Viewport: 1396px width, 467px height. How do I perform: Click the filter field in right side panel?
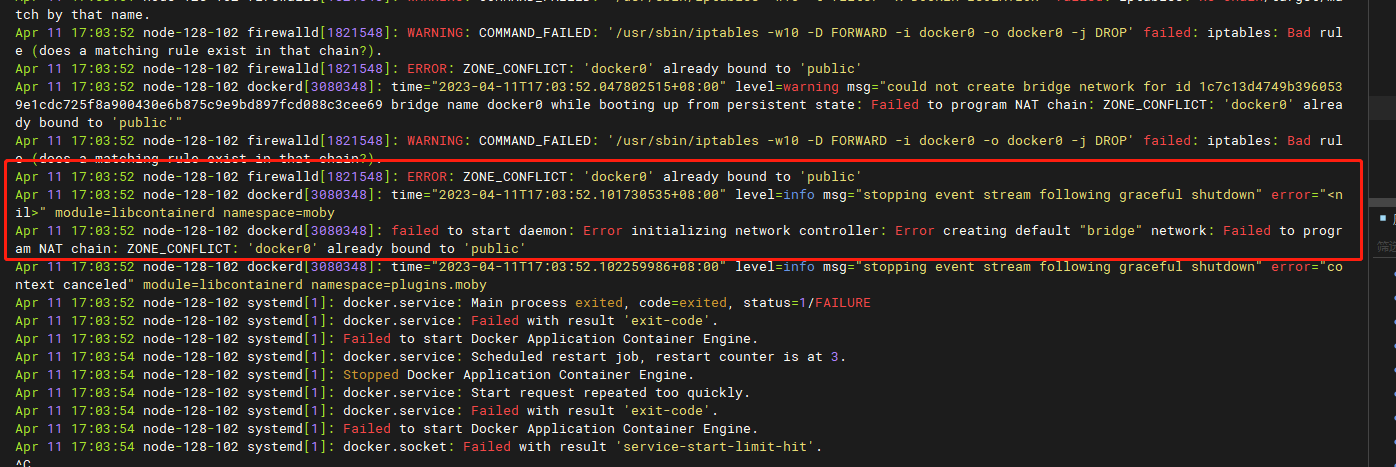(x=1386, y=245)
